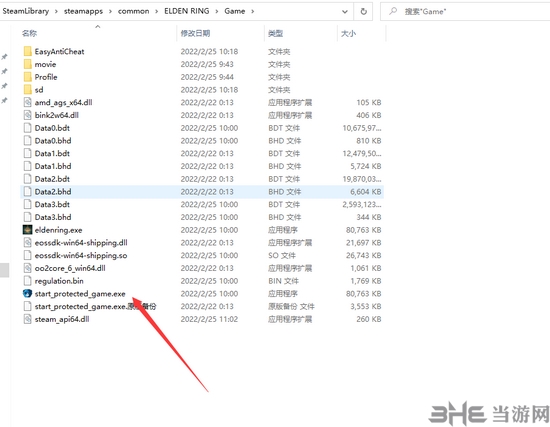Viewport: 550px width, 427px height.
Task: Click the type BIN 文件
Action: tap(283, 281)
